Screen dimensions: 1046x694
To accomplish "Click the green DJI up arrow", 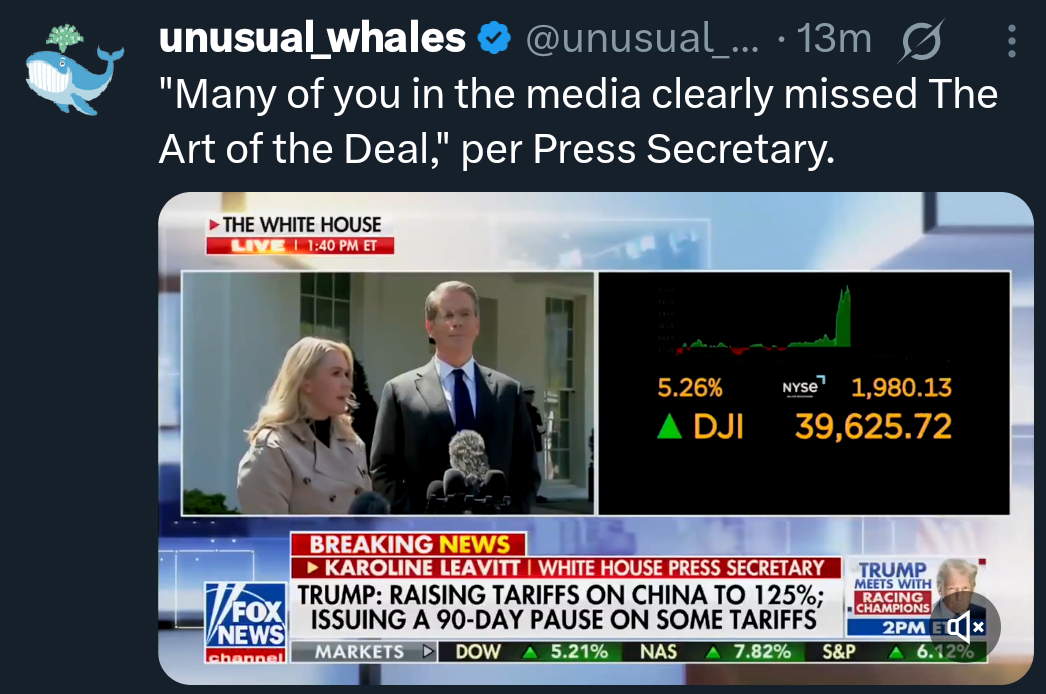I will point(669,426).
